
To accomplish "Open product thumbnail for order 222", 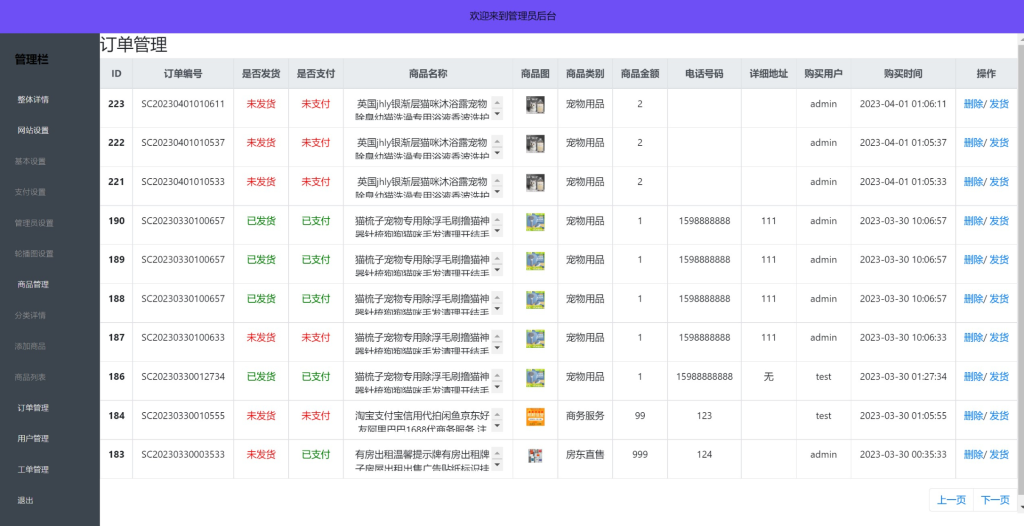I will 535,144.
